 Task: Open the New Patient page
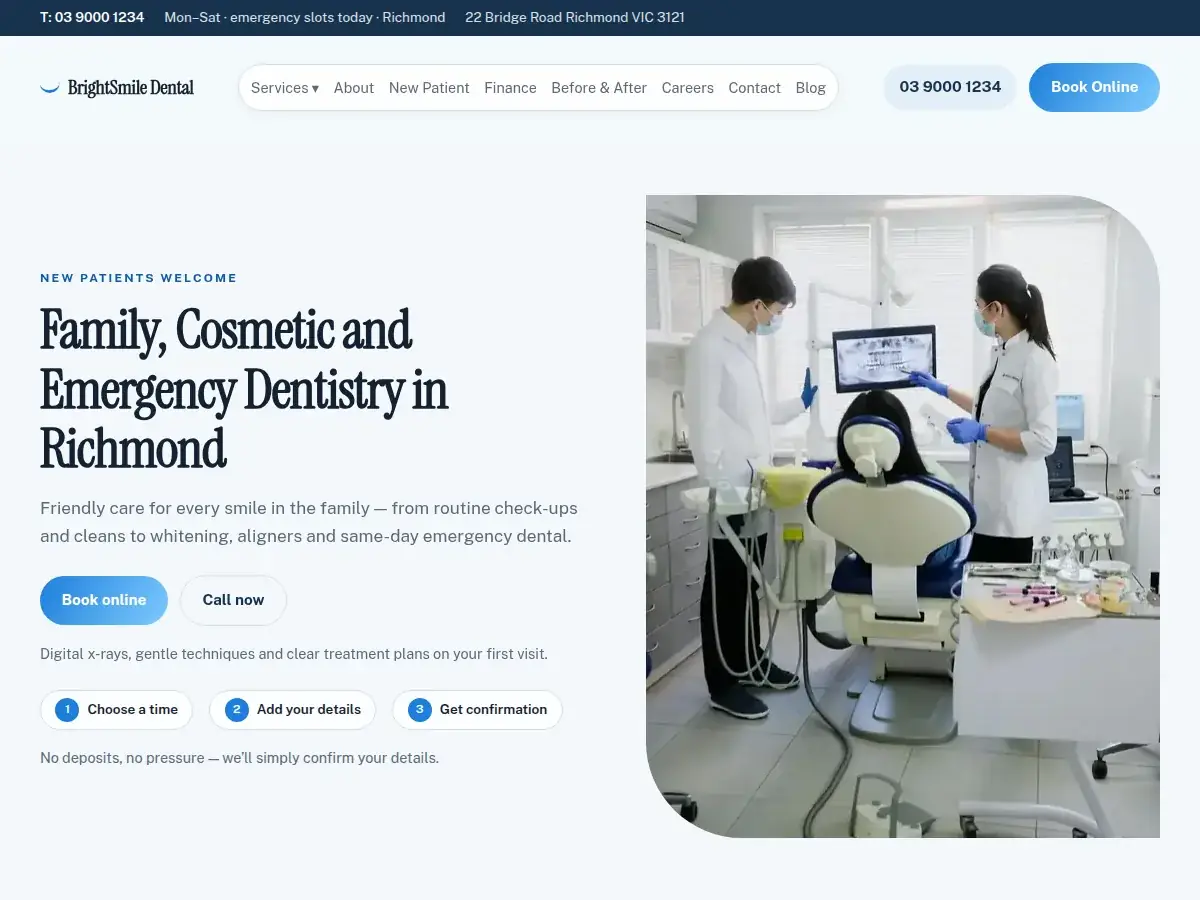pos(429,88)
